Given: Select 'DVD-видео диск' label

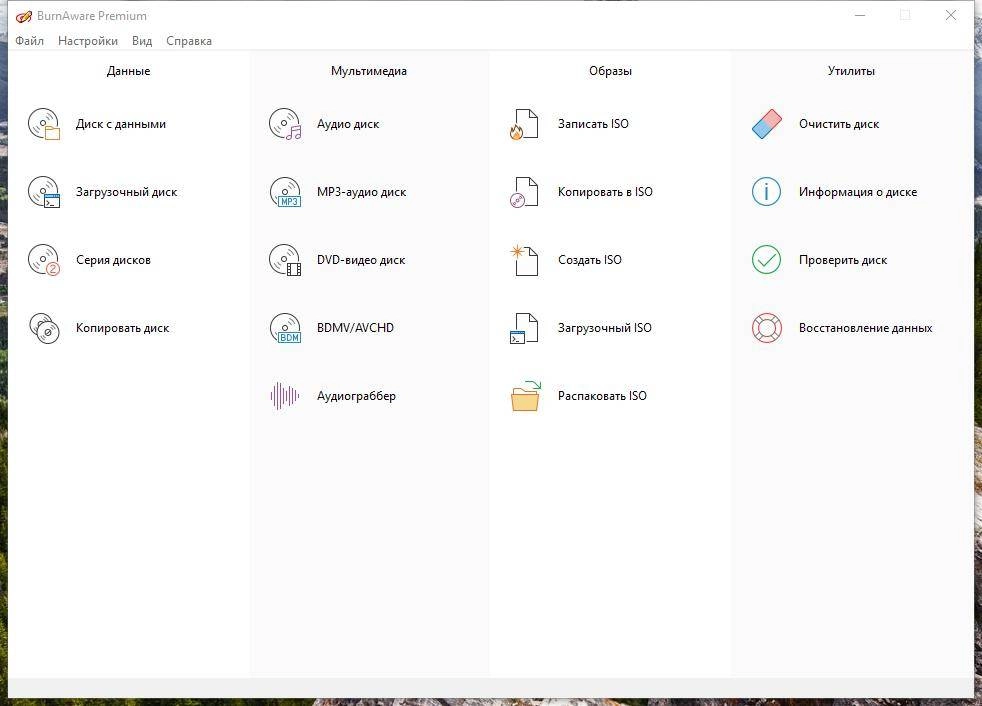Looking at the screenshot, I should 361,260.
